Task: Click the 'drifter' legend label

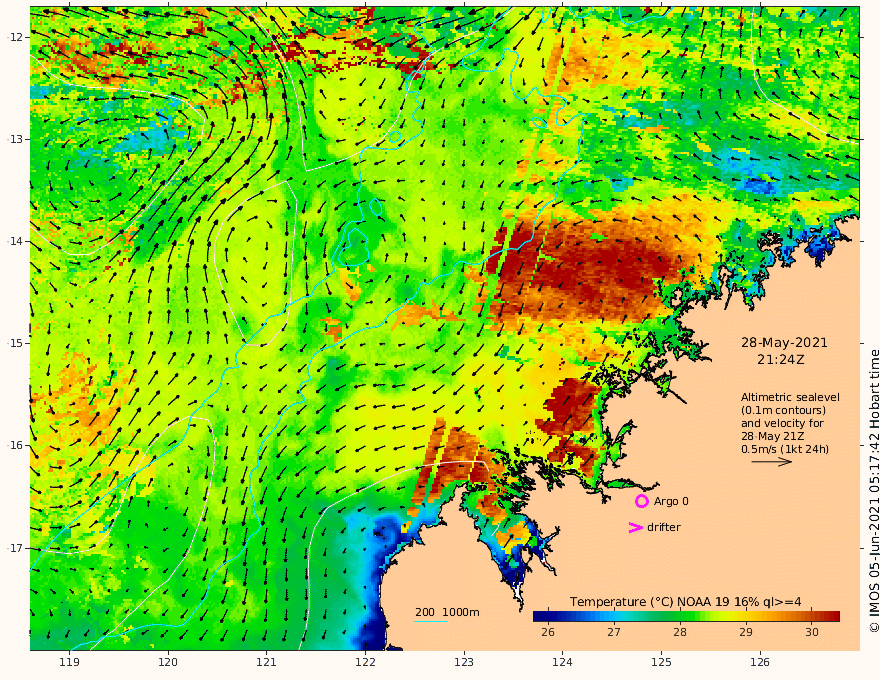Action: click(664, 527)
